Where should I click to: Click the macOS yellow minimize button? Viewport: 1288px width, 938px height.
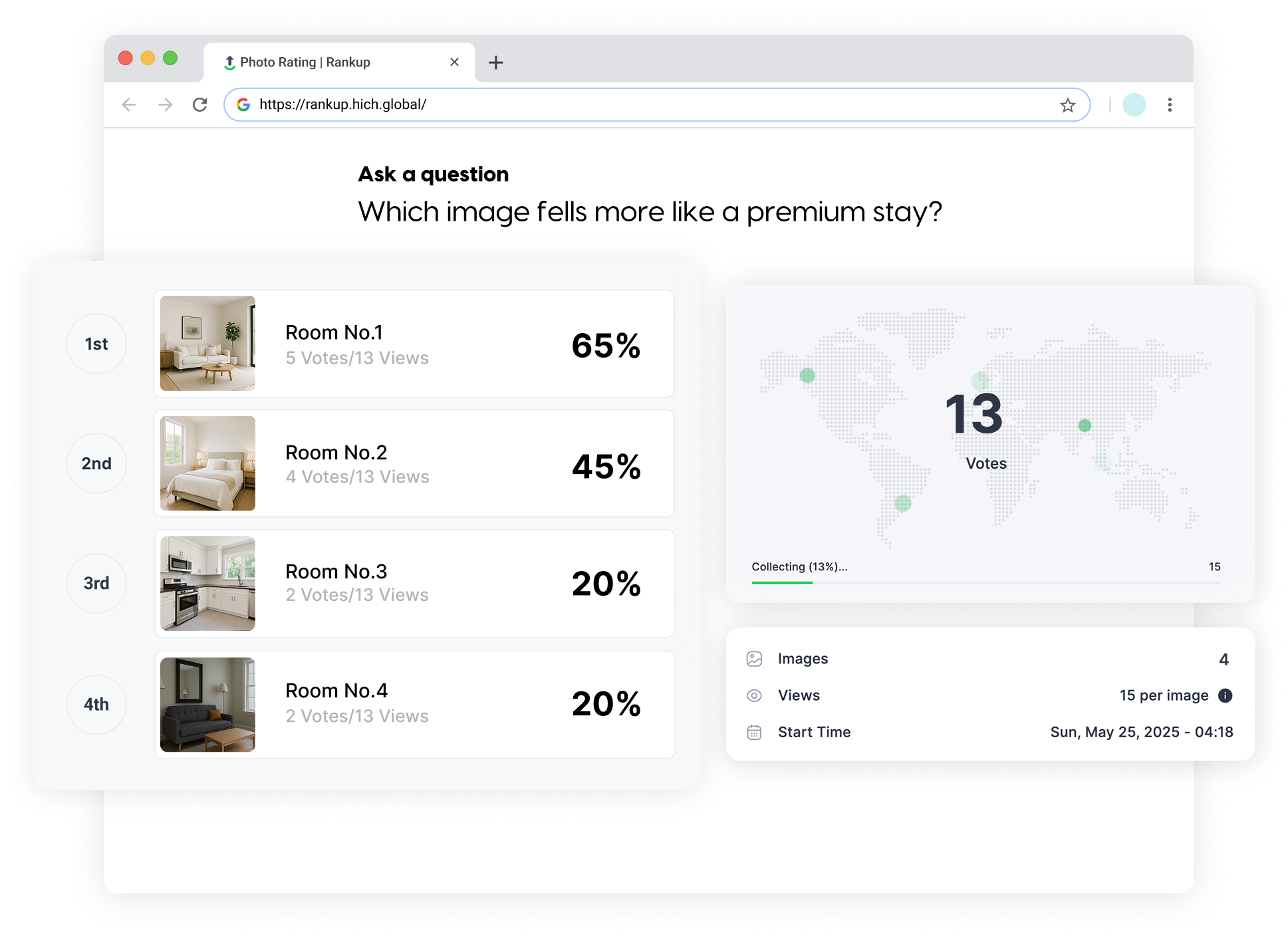click(x=148, y=58)
